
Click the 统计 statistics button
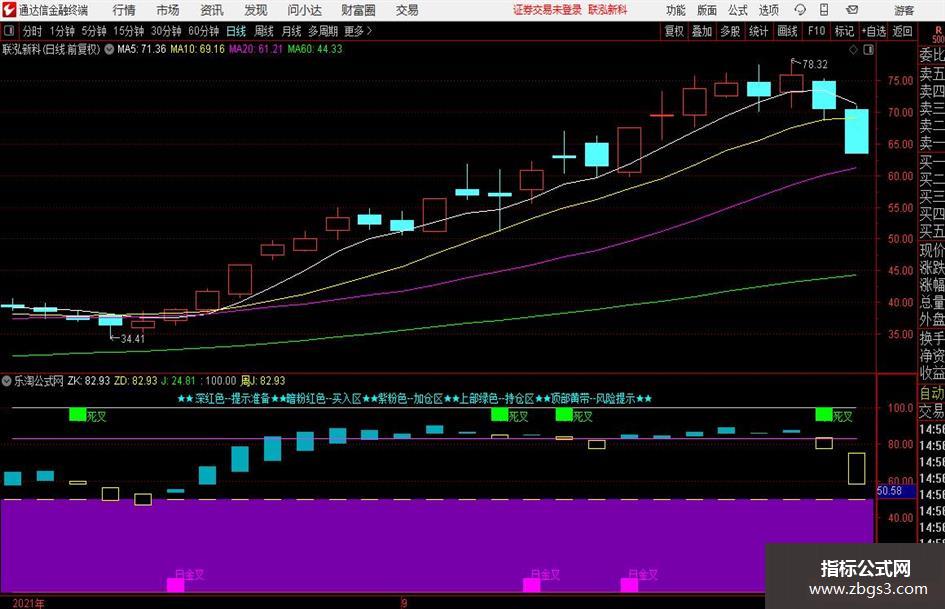coord(758,31)
